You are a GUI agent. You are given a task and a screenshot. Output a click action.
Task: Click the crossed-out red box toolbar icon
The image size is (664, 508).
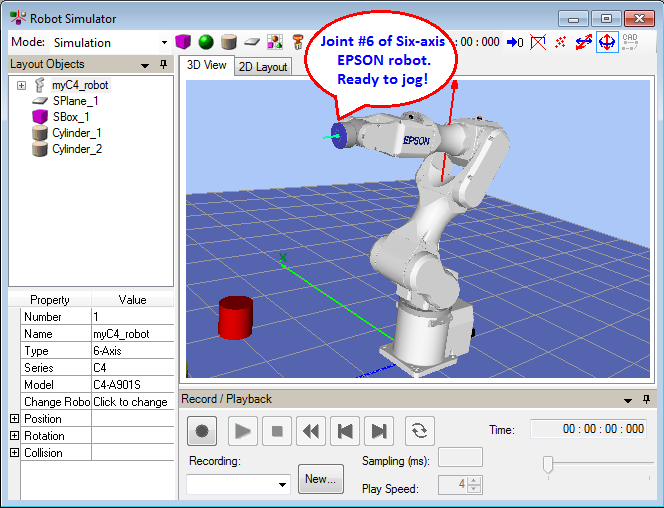coord(538,42)
